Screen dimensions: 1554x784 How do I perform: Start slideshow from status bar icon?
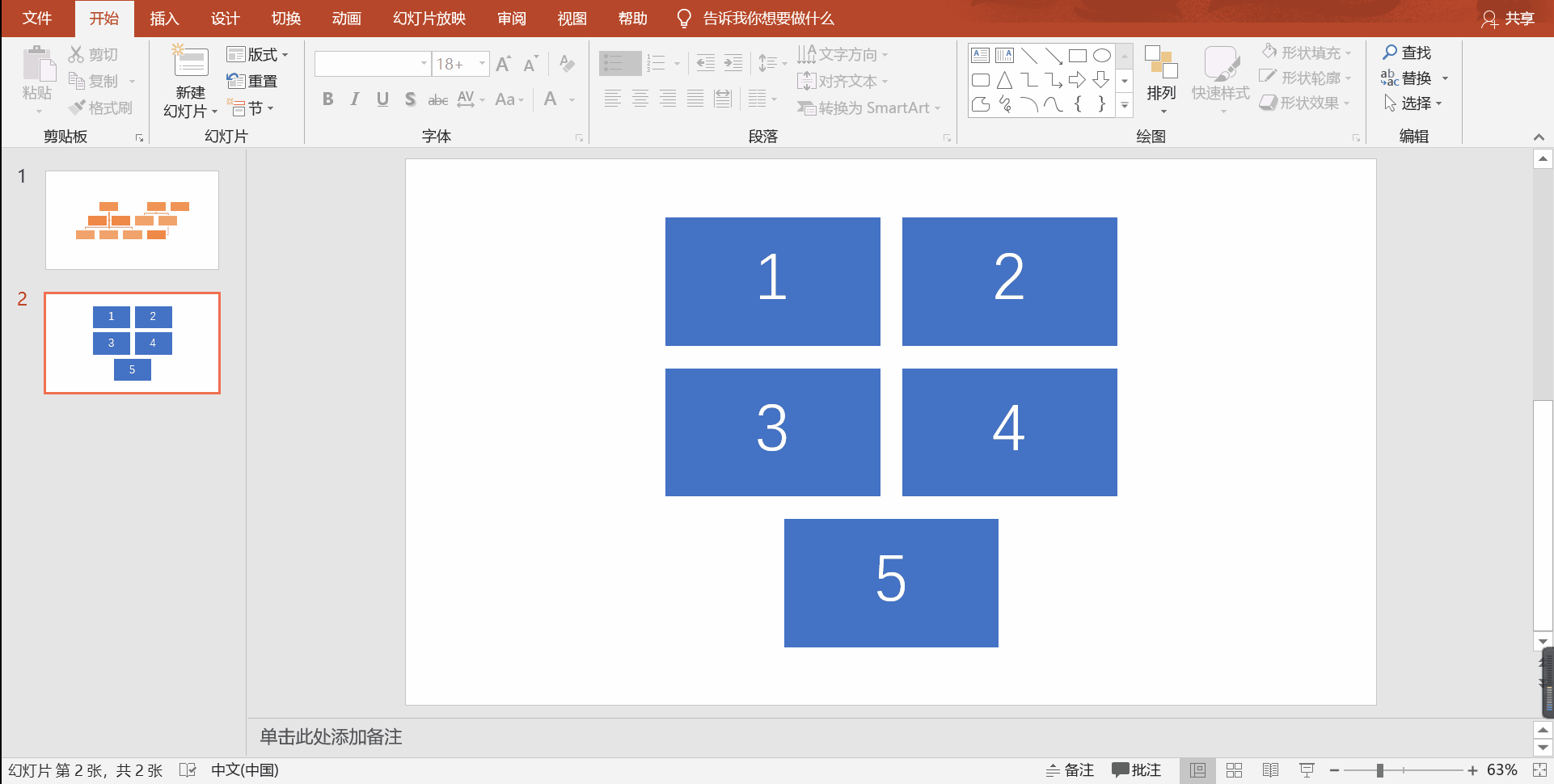[1307, 770]
